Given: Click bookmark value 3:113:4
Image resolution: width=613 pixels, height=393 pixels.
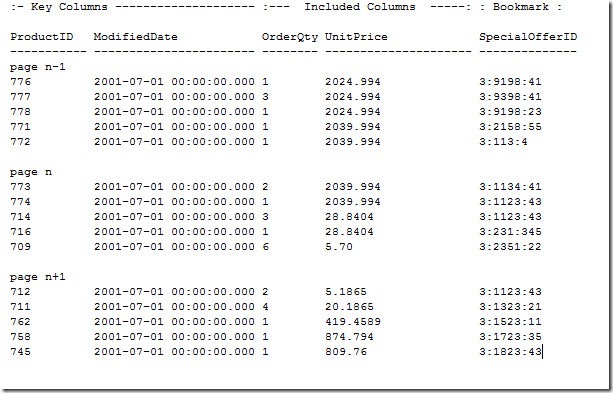Looking at the screenshot, I should [503, 142].
